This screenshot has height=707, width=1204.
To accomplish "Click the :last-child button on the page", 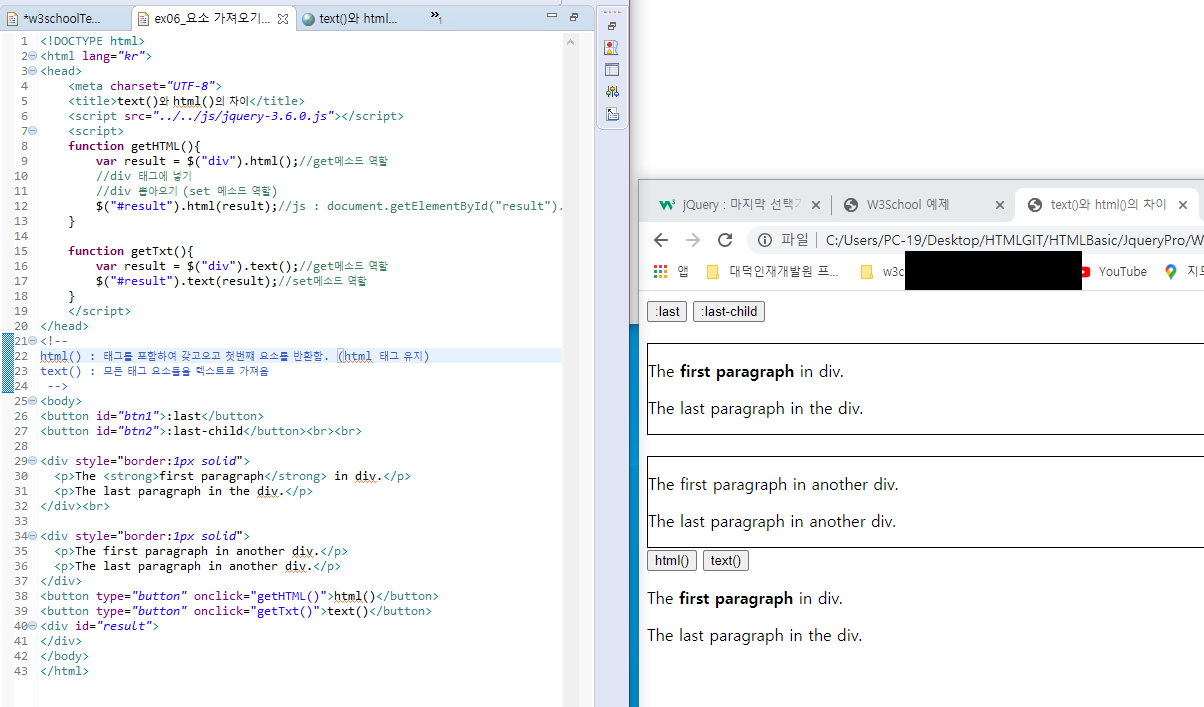I will pyautogui.click(x=730, y=312).
